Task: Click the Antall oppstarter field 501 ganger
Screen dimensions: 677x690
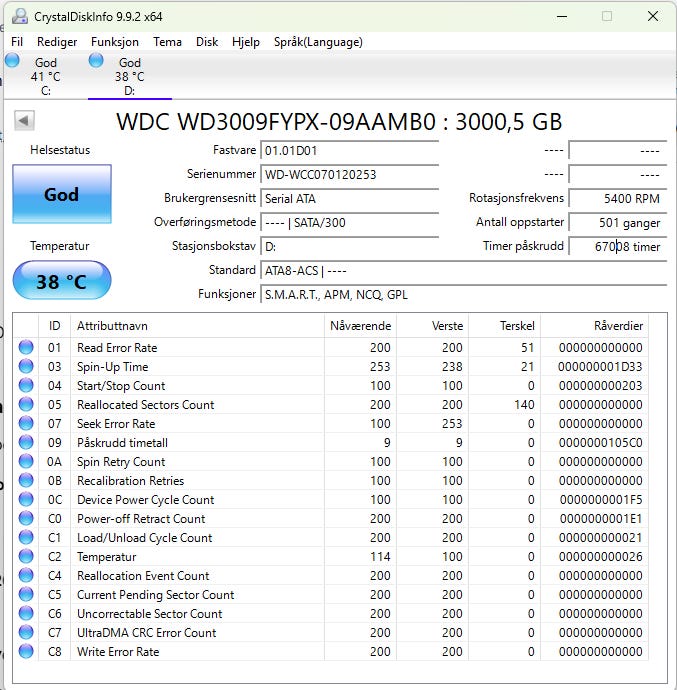Action: click(618, 222)
